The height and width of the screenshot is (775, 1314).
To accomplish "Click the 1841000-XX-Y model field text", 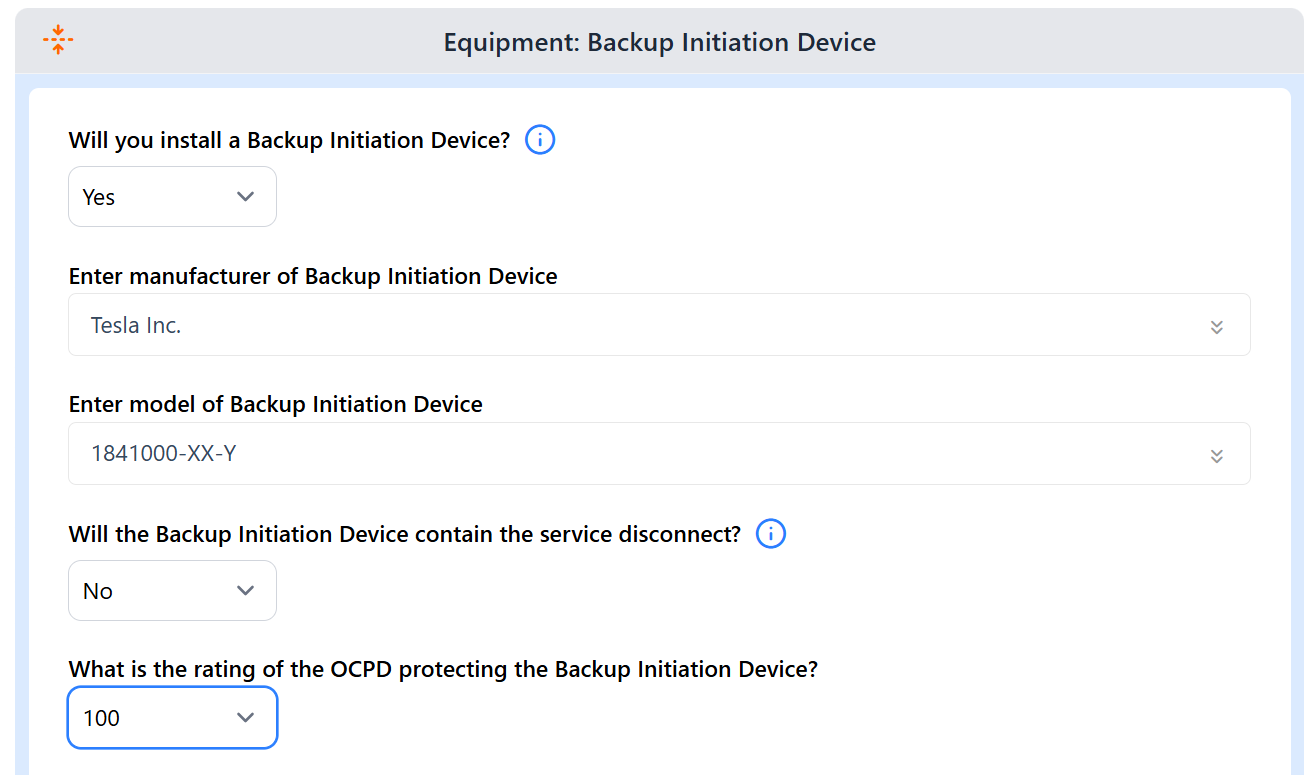I will pyautogui.click(x=164, y=454).
